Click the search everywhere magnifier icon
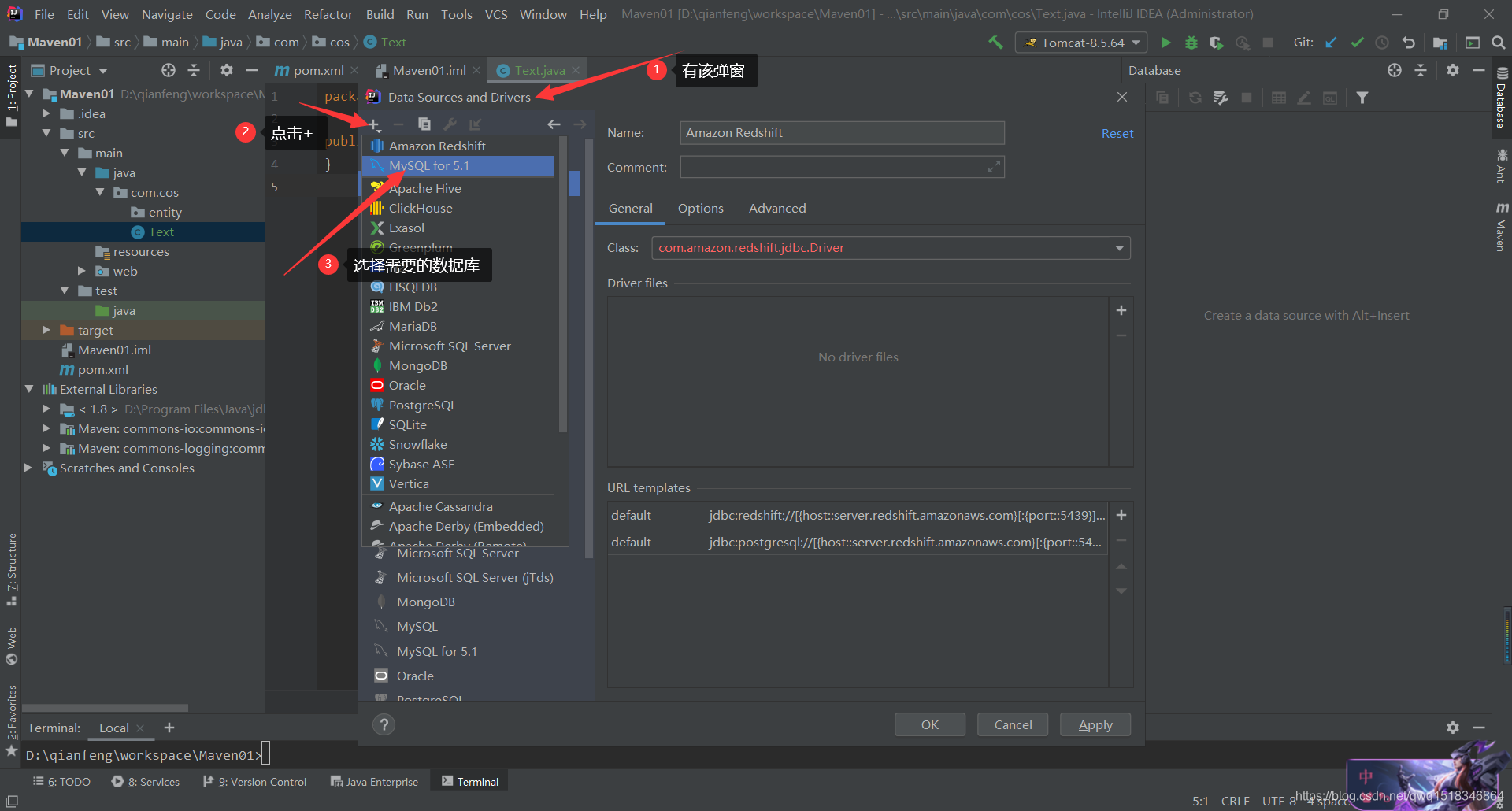The width and height of the screenshot is (1512, 811). pos(1498,43)
